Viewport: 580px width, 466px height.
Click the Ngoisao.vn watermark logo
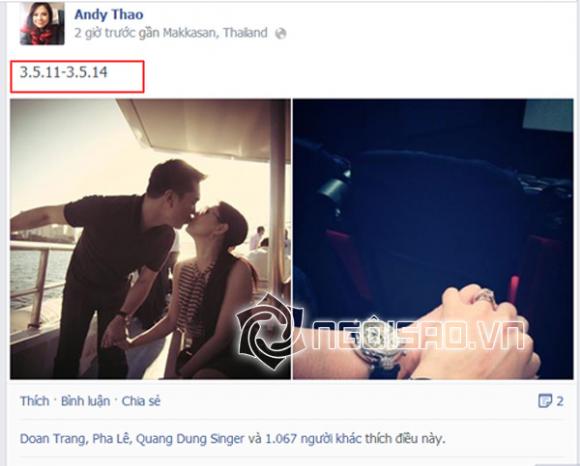[381, 332]
